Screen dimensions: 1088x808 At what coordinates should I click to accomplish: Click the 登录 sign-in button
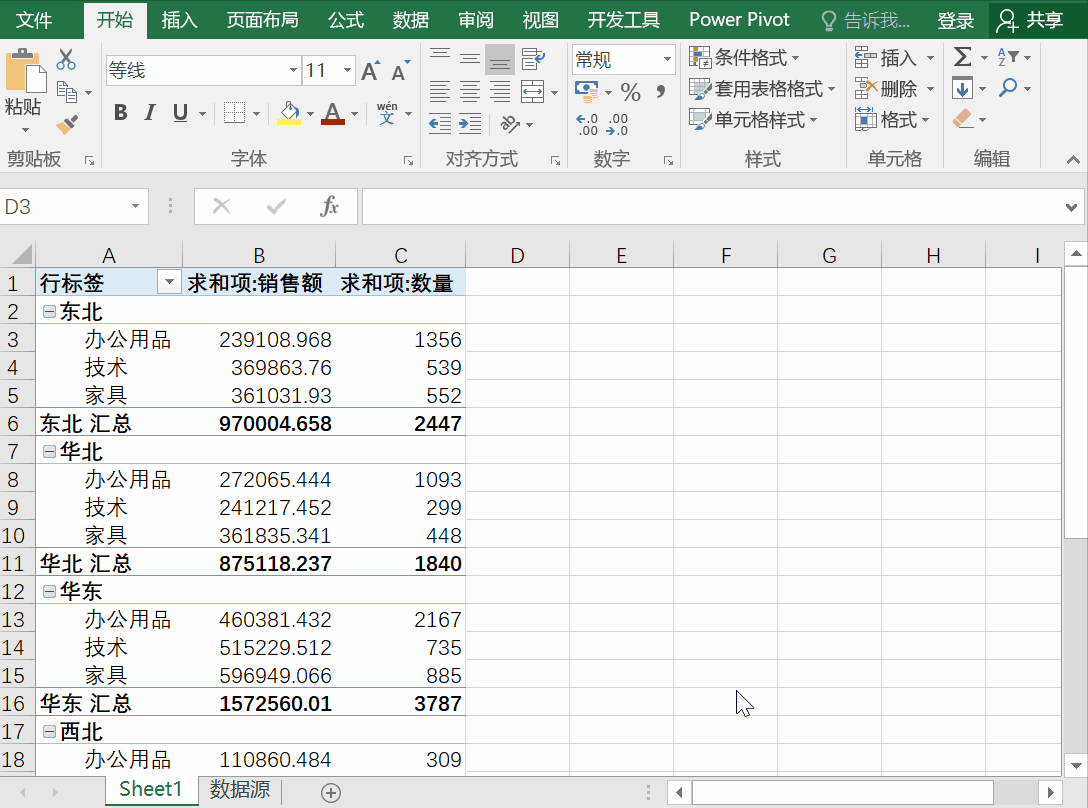(955, 21)
